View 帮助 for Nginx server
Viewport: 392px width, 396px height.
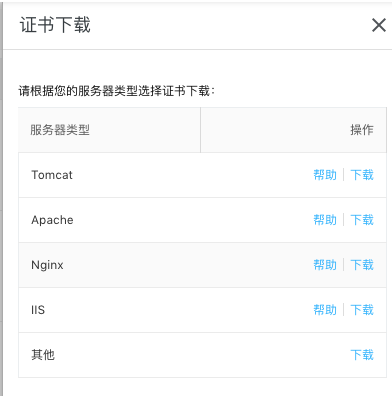point(325,265)
